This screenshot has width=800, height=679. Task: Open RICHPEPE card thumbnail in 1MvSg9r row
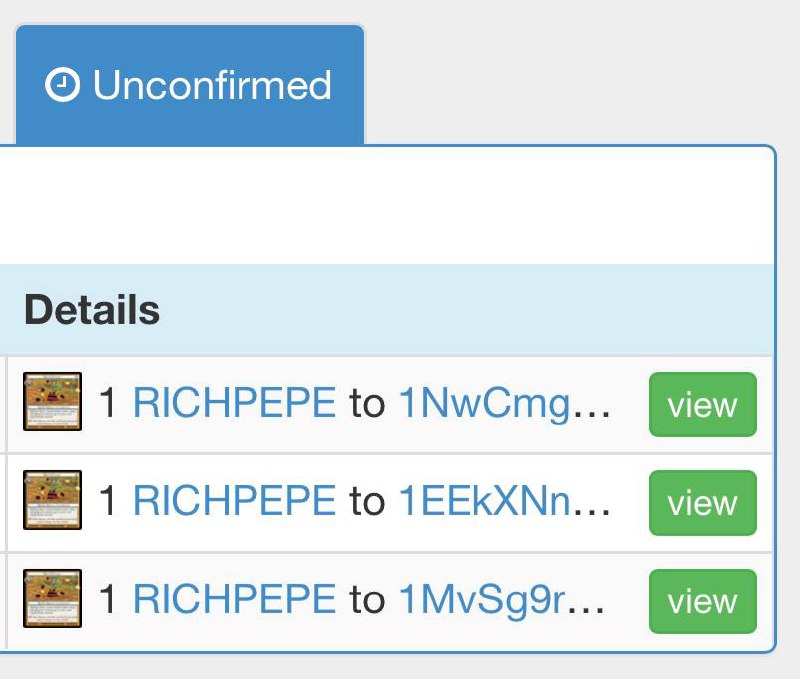53,598
